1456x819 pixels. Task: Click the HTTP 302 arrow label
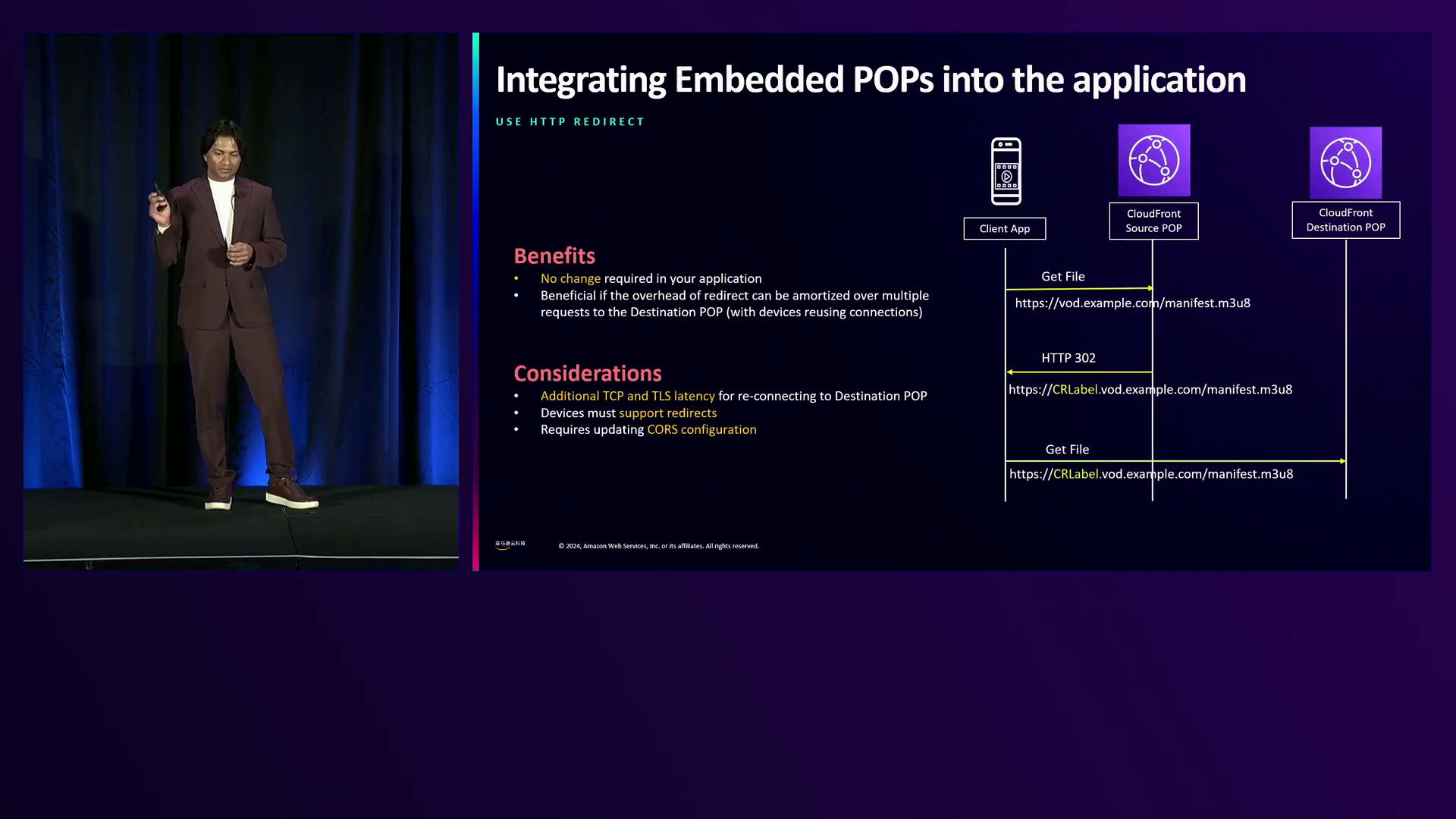pos(1068,358)
